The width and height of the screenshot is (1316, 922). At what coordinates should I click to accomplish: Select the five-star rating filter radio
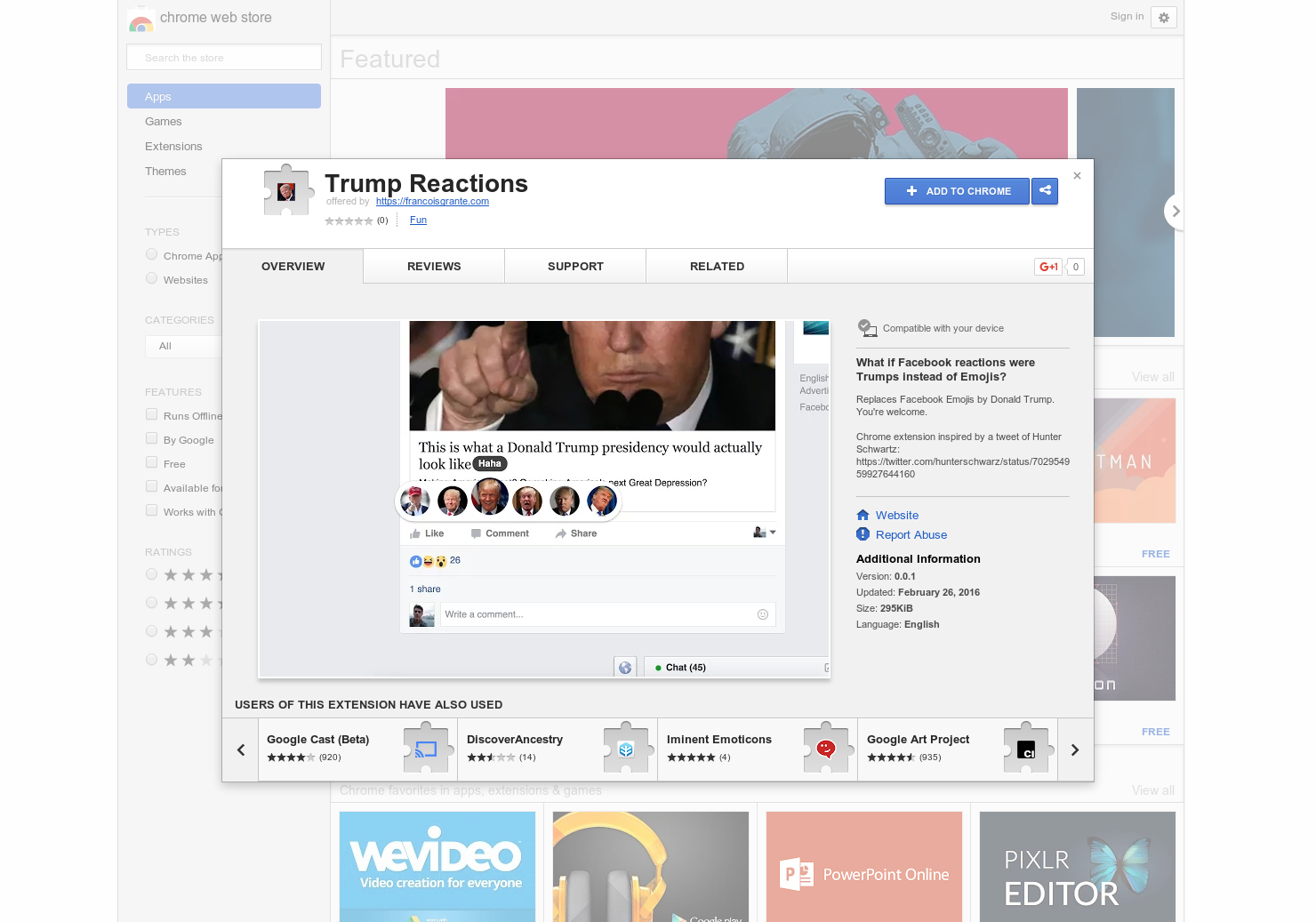[152, 574]
